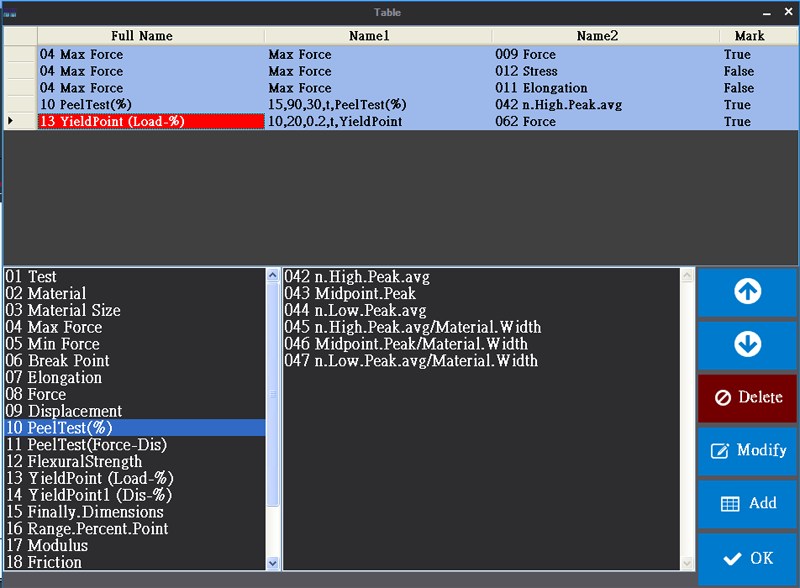Viewport: 800px width, 588px height.
Task: Click the False mark on 012 Stress row
Action: (738, 71)
